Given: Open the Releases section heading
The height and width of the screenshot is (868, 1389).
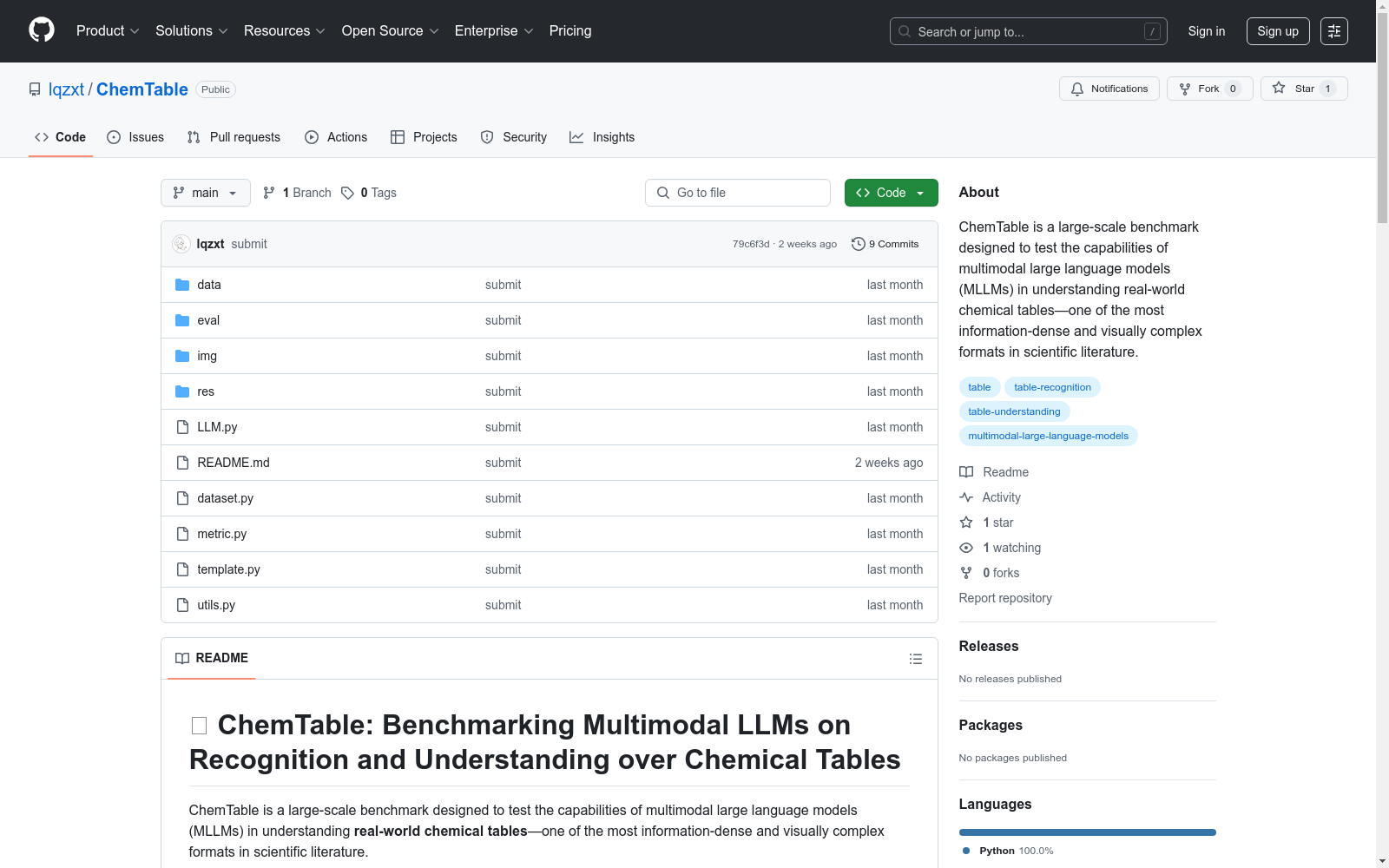Looking at the screenshot, I should pyautogui.click(x=989, y=646).
